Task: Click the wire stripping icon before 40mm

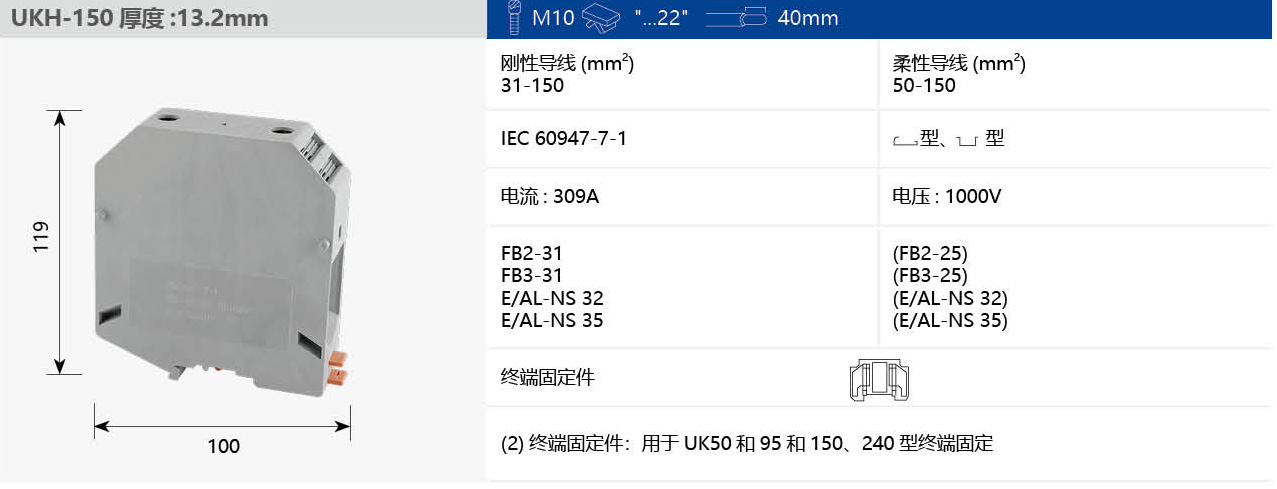Action: (x=736, y=17)
